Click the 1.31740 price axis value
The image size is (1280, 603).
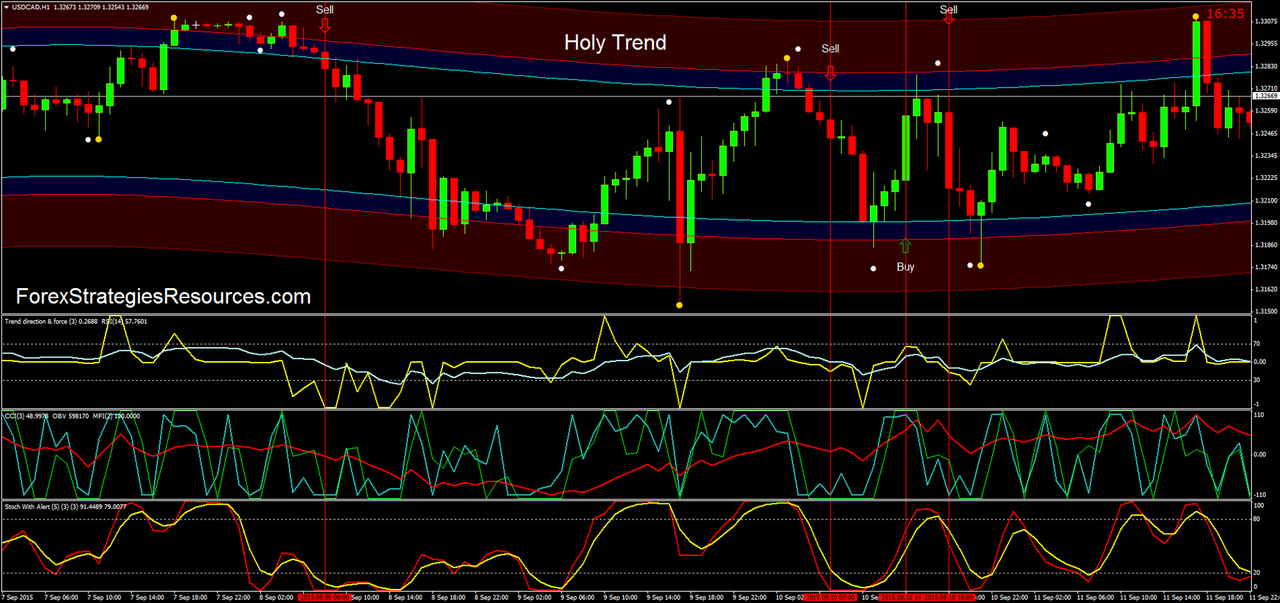coord(1266,266)
